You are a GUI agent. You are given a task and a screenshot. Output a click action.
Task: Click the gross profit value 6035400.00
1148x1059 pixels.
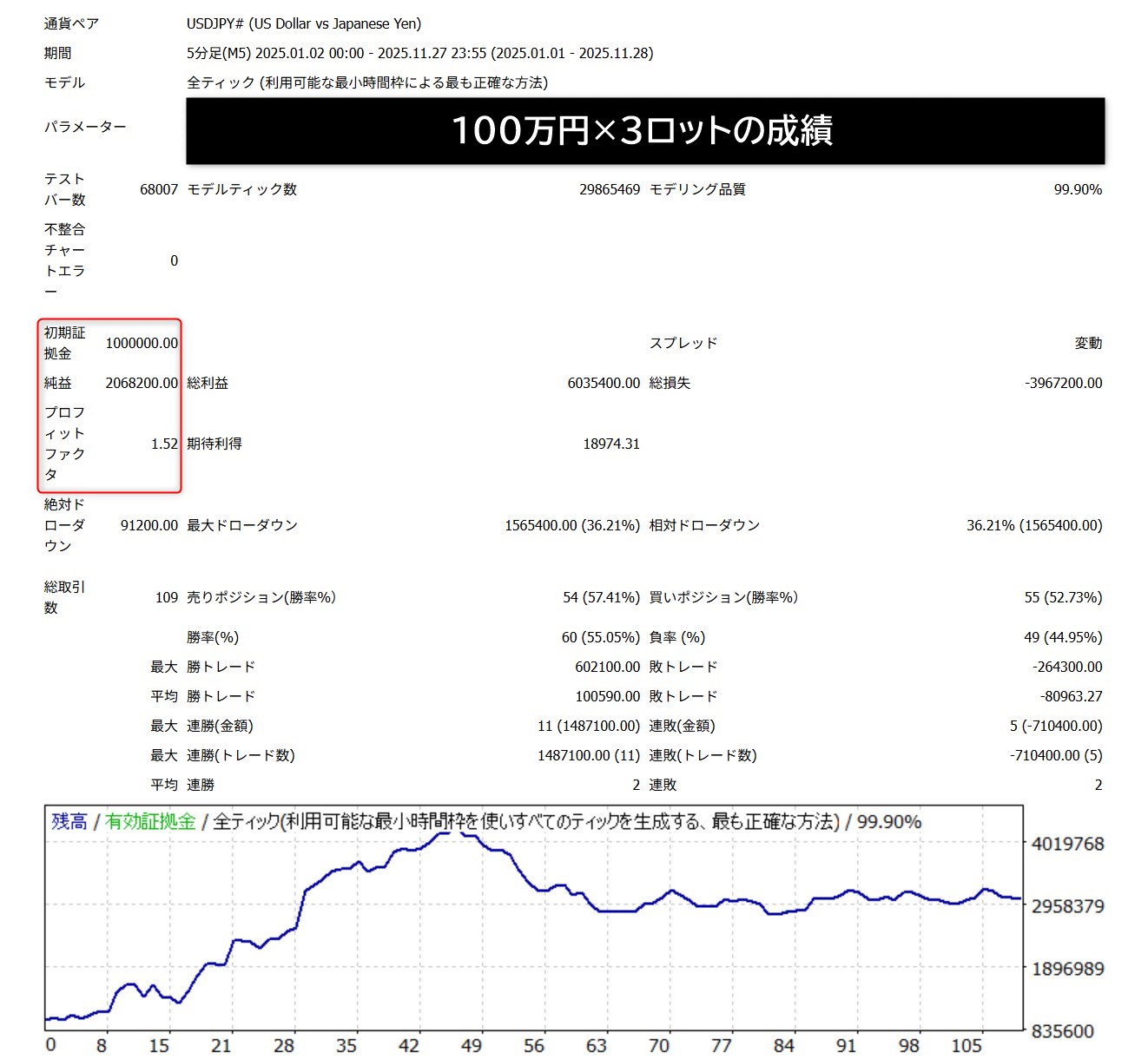pos(604,383)
